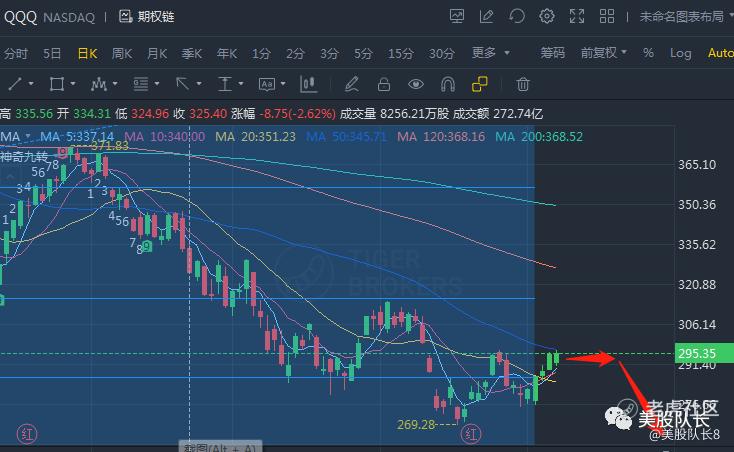Image resolution: width=734 pixels, height=452 pixels.
Task: Switch to 5分 five-minute interval
Action: tap(363, 53)
